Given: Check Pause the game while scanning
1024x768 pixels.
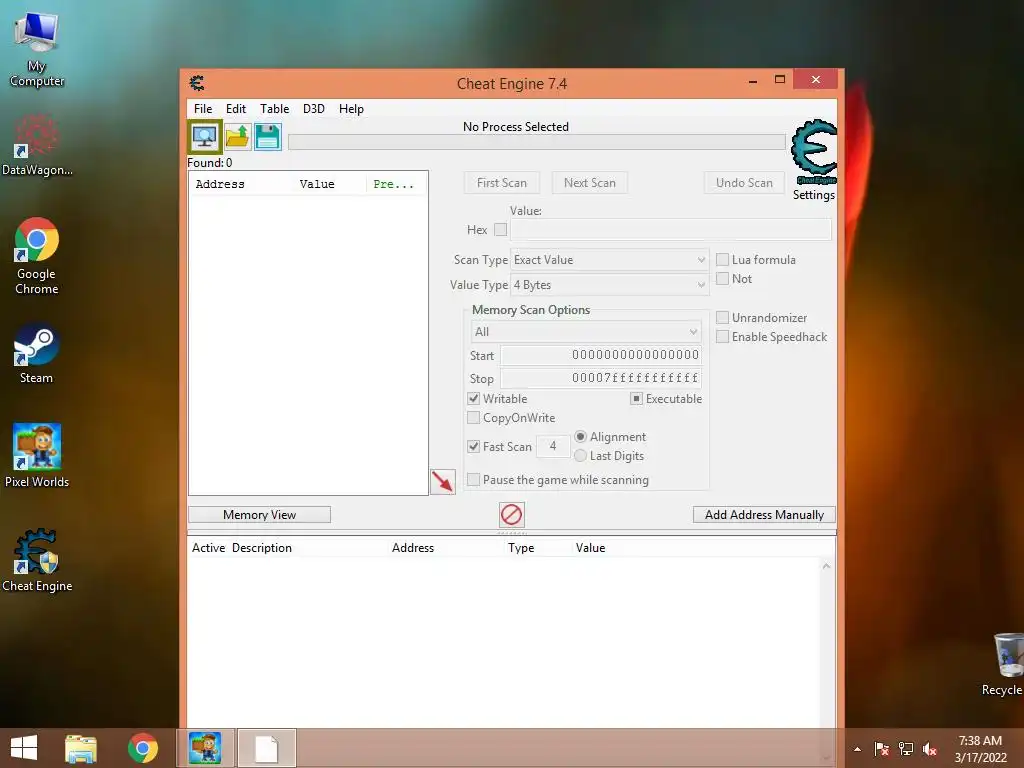Looking at the screenshot, I should coord(473,479).
